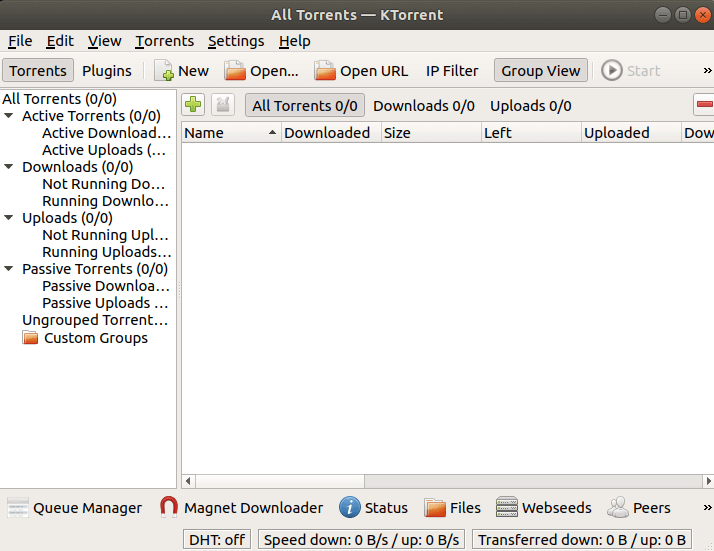Viewport: 714px width, 551px height.
Task: Select the Custom Groups folder
Action: click(x=86, y=338)
